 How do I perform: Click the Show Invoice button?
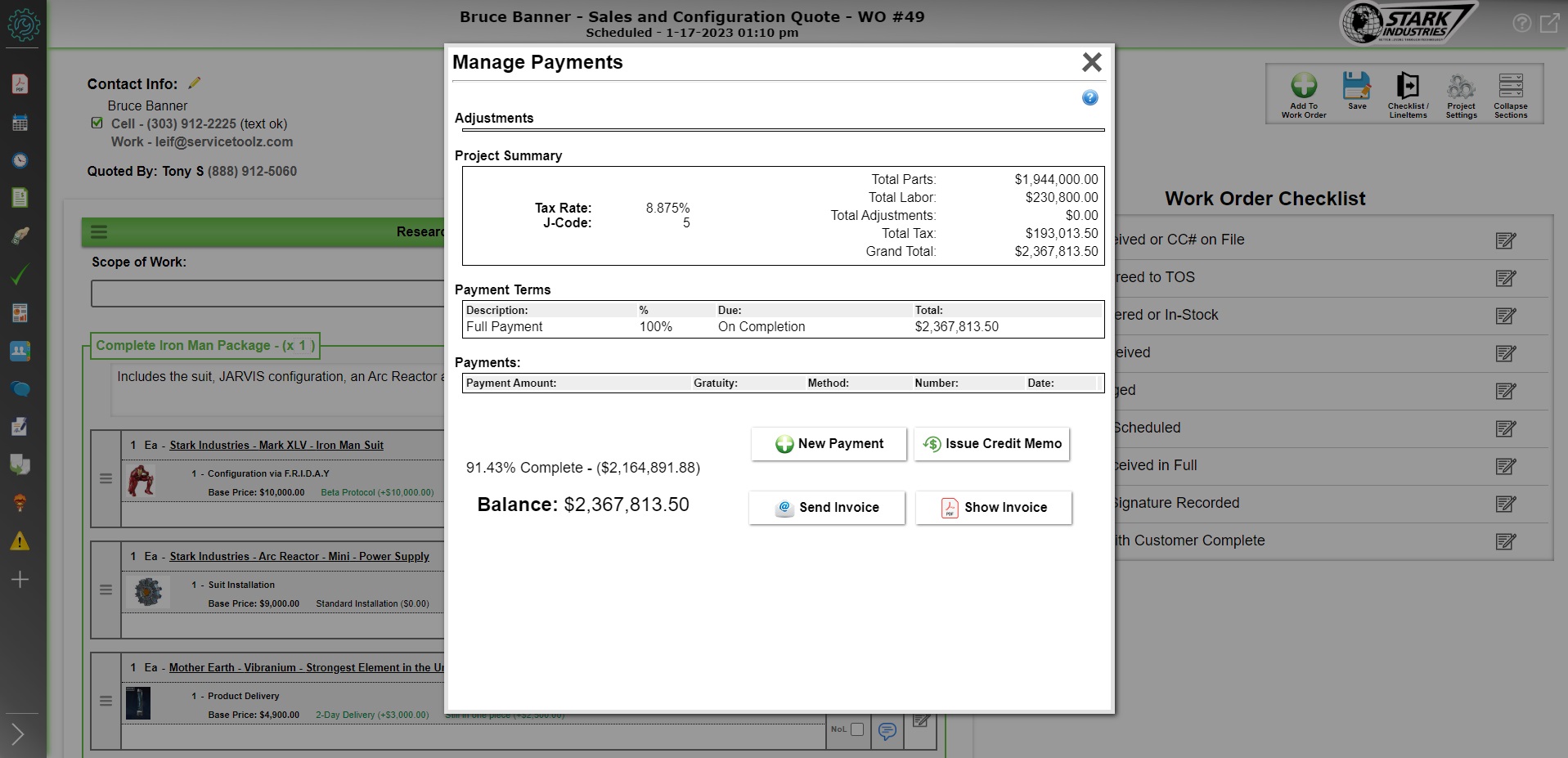click(994, 507)
